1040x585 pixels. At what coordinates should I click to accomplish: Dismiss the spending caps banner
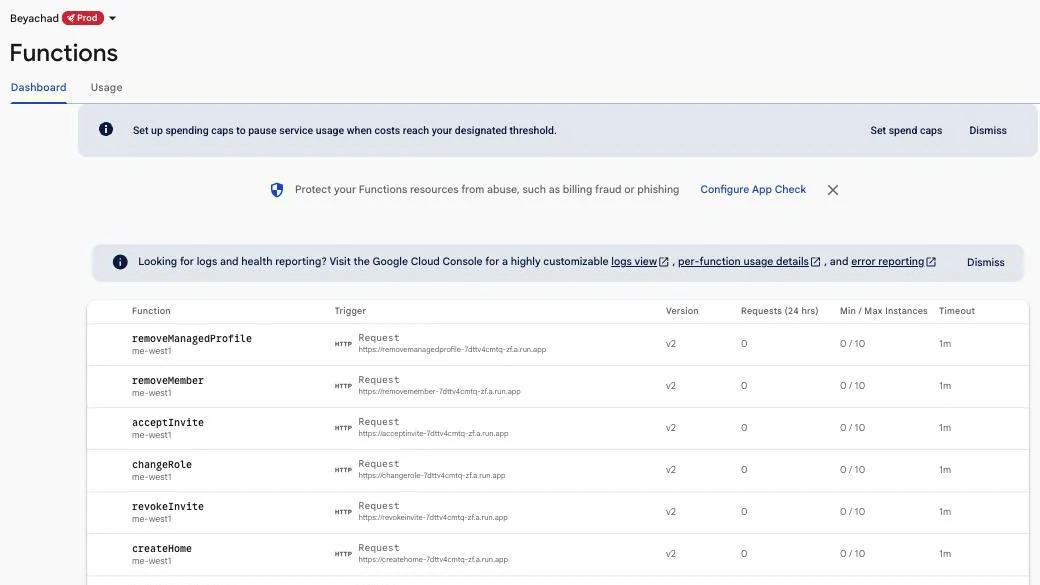click(x=988, y=131)
